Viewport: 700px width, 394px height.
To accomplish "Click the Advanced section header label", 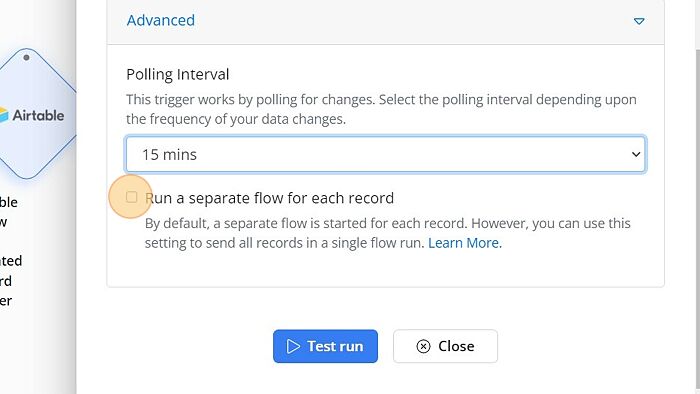I will coord(161,20).
